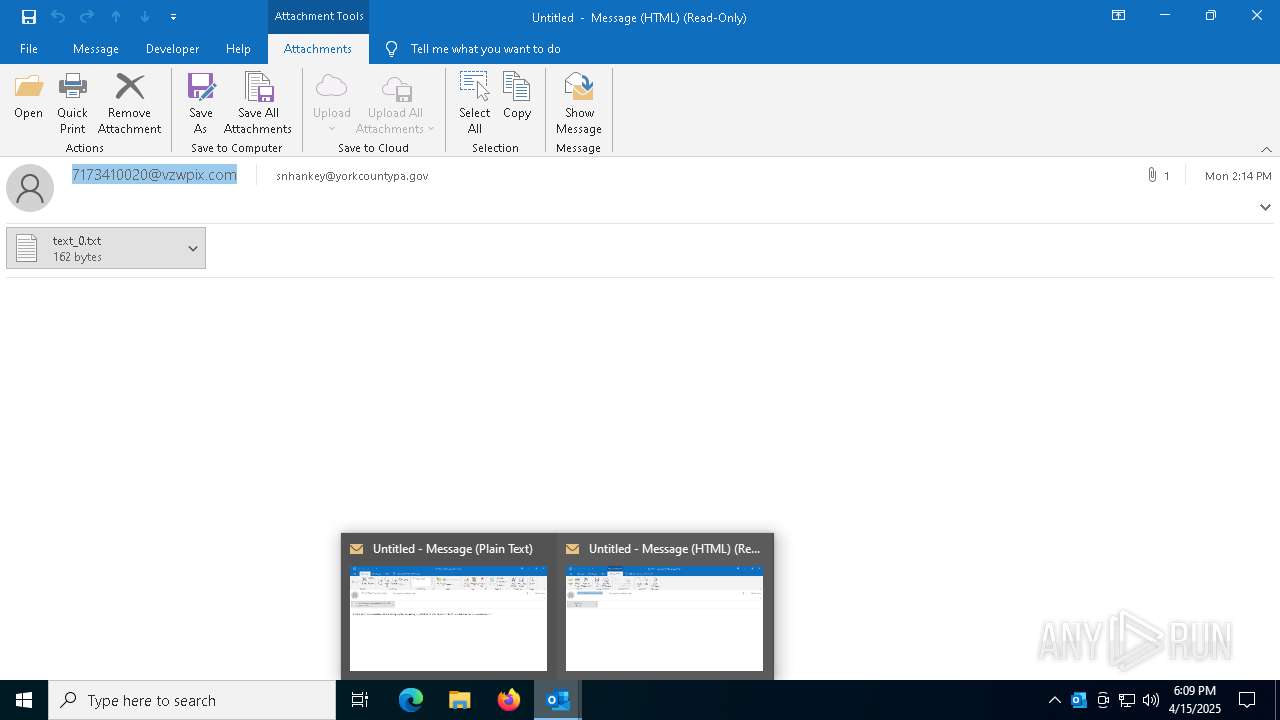1280x720 pixels.
Task: Click Outlook taskbar icon
Action: [558, 700]
